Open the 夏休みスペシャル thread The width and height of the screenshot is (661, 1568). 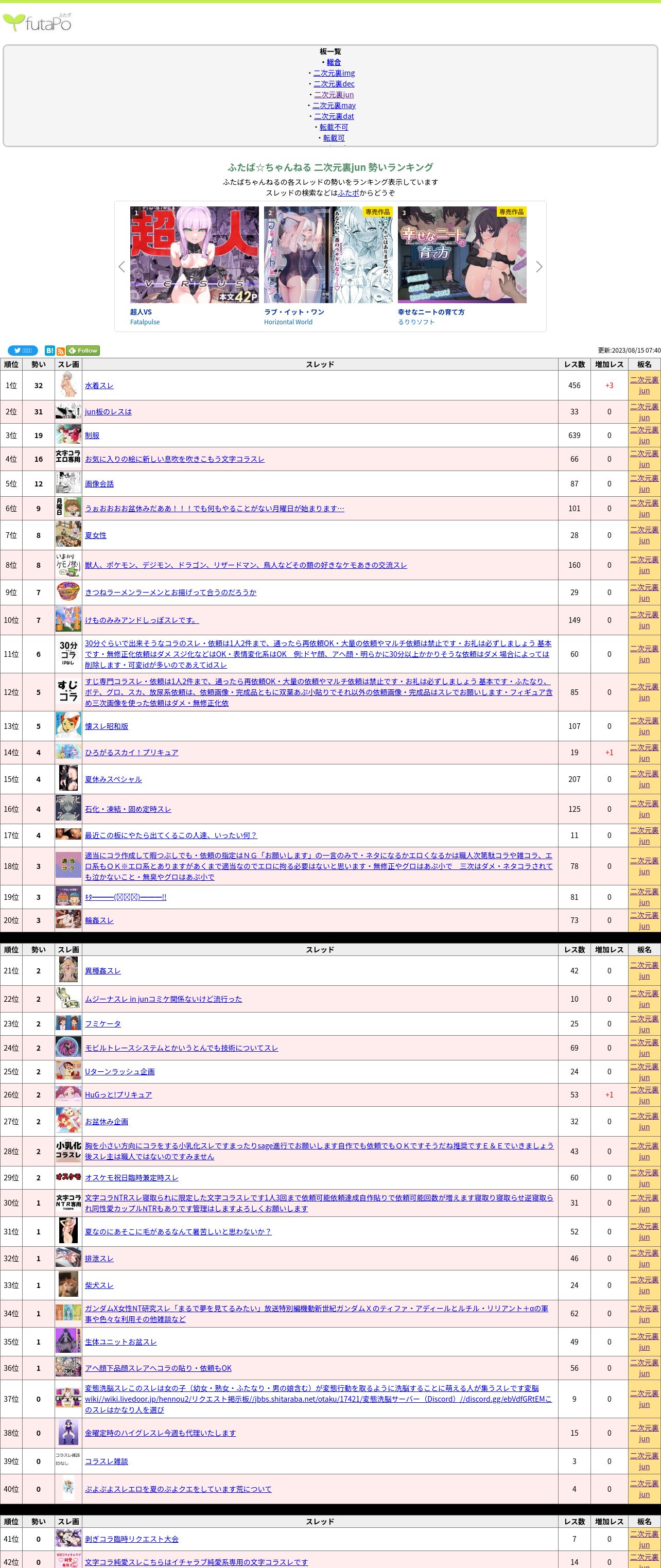click(x=113, y=780)
